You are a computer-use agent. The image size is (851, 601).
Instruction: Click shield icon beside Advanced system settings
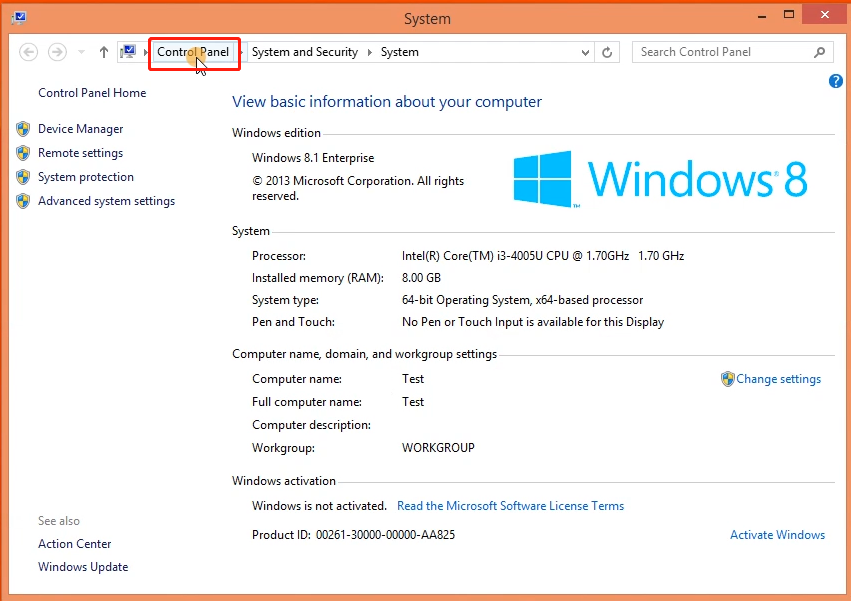[x=23, y=201]
